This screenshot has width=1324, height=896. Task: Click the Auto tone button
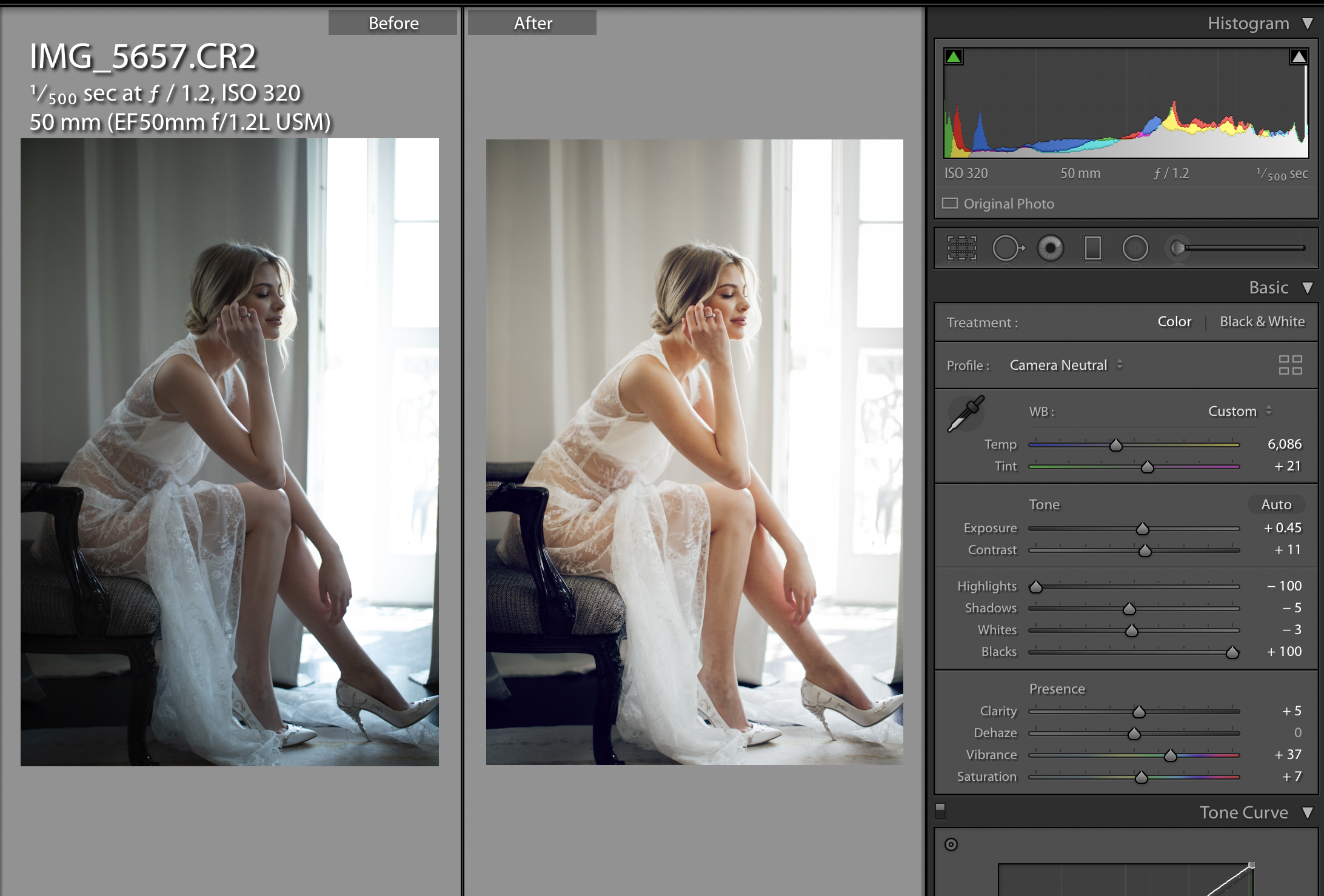pyautogui.click(x=1276, y=504)
